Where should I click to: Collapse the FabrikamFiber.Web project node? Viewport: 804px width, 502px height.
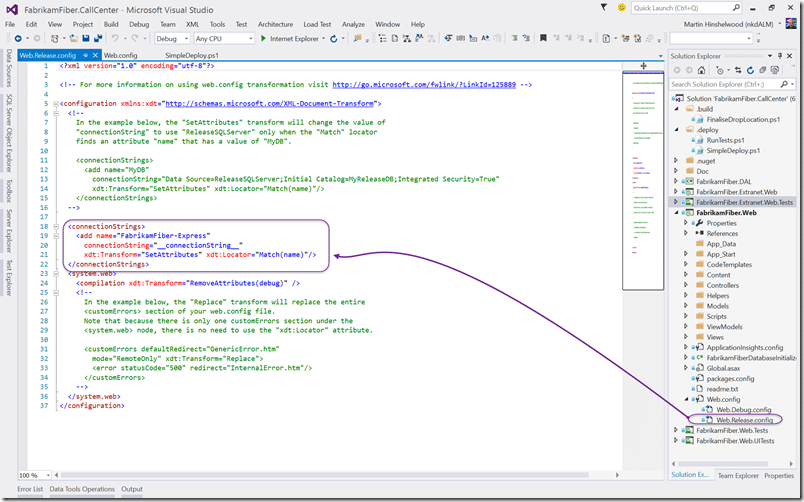tap(676, 212)
